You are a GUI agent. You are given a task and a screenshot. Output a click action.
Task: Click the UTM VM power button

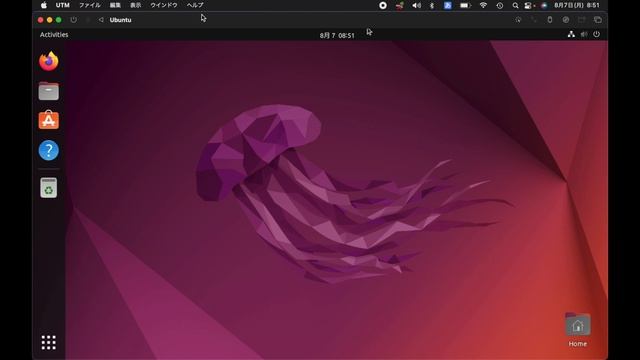point(73,20)
